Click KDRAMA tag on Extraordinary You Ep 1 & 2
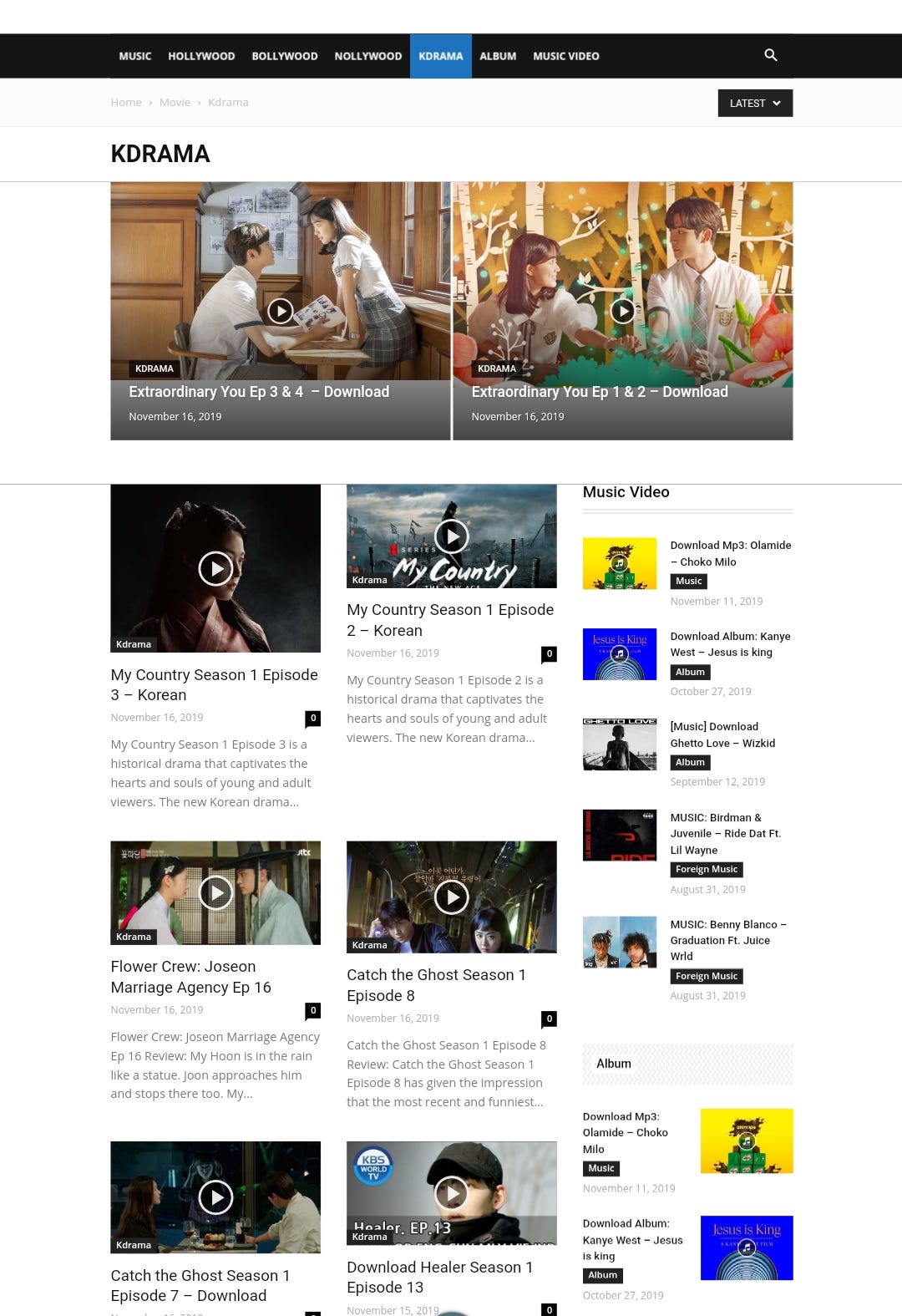902x1316 pixels. coord(497,368)
